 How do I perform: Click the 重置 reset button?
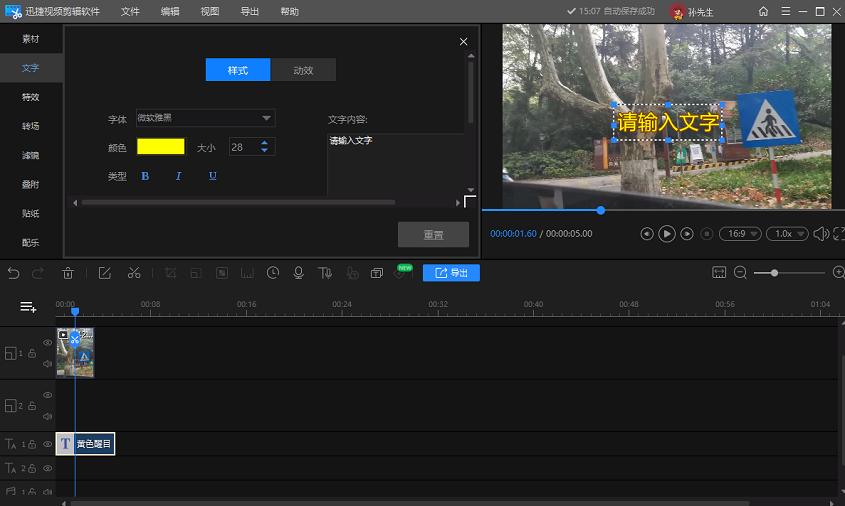tap(433, 235)
